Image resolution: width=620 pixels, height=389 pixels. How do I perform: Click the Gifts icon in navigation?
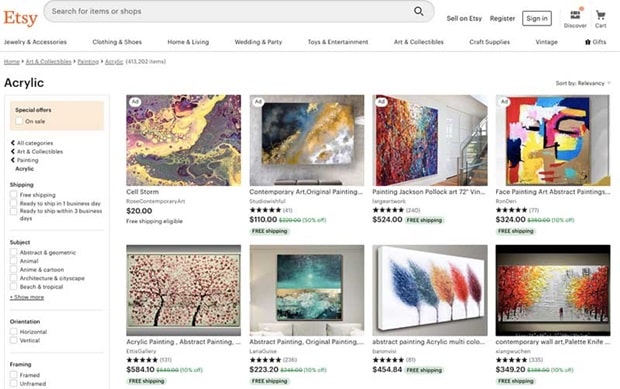tap(588, 42)
